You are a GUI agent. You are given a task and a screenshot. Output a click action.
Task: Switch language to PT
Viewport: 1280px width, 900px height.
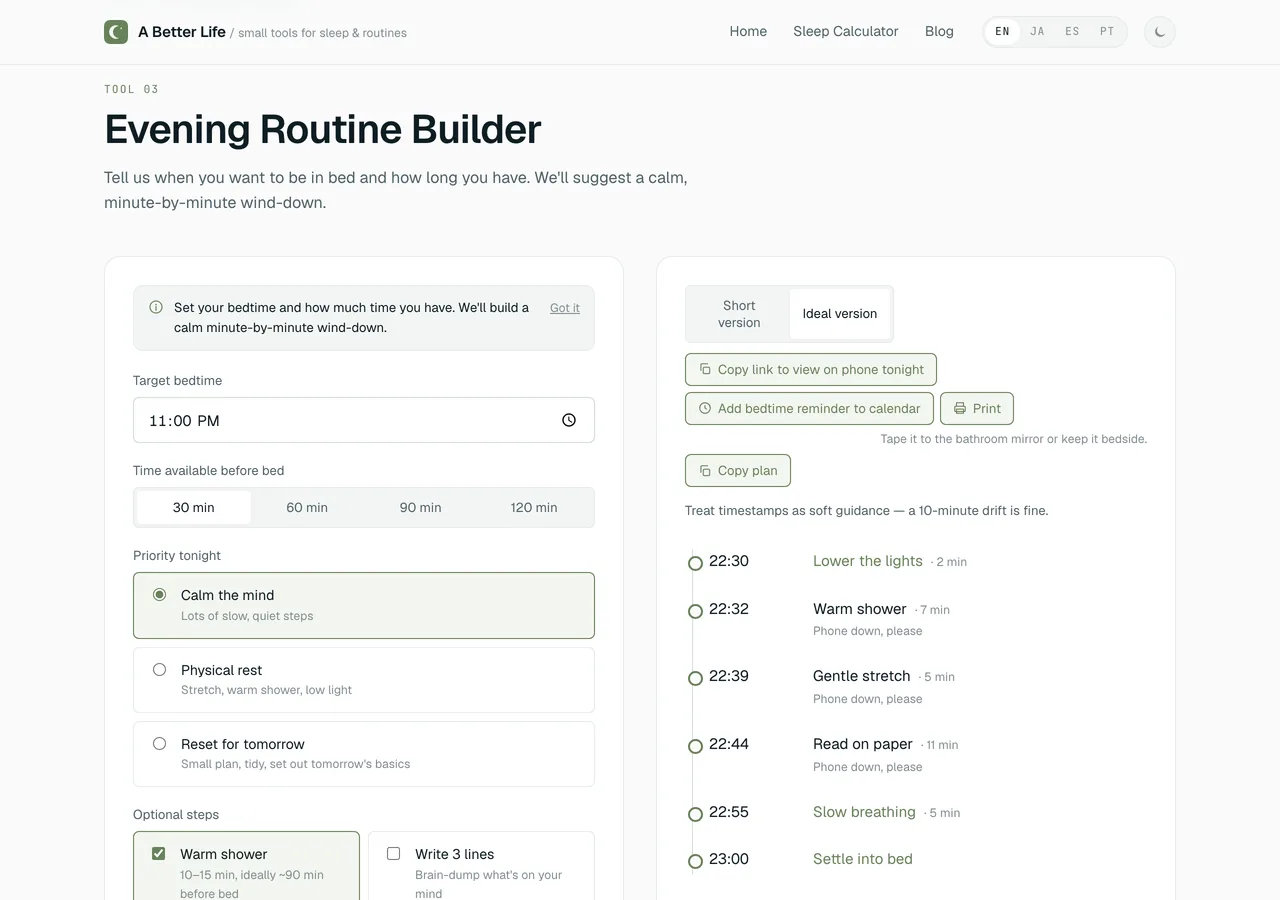(1107, 32)
